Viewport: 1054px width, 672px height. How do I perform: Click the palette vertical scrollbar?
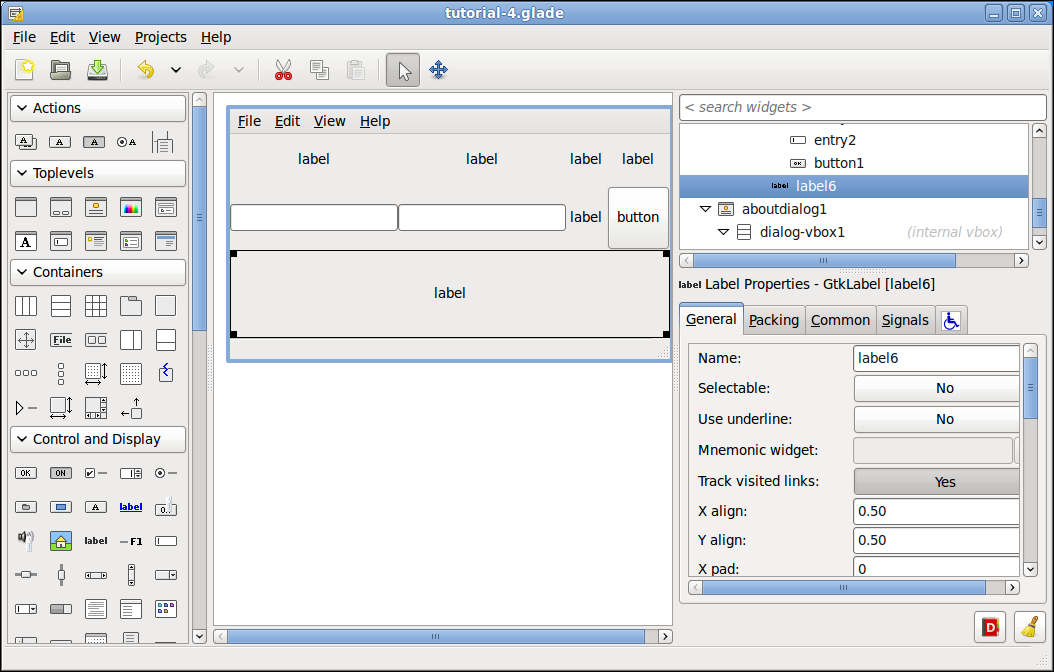[199, 218]
